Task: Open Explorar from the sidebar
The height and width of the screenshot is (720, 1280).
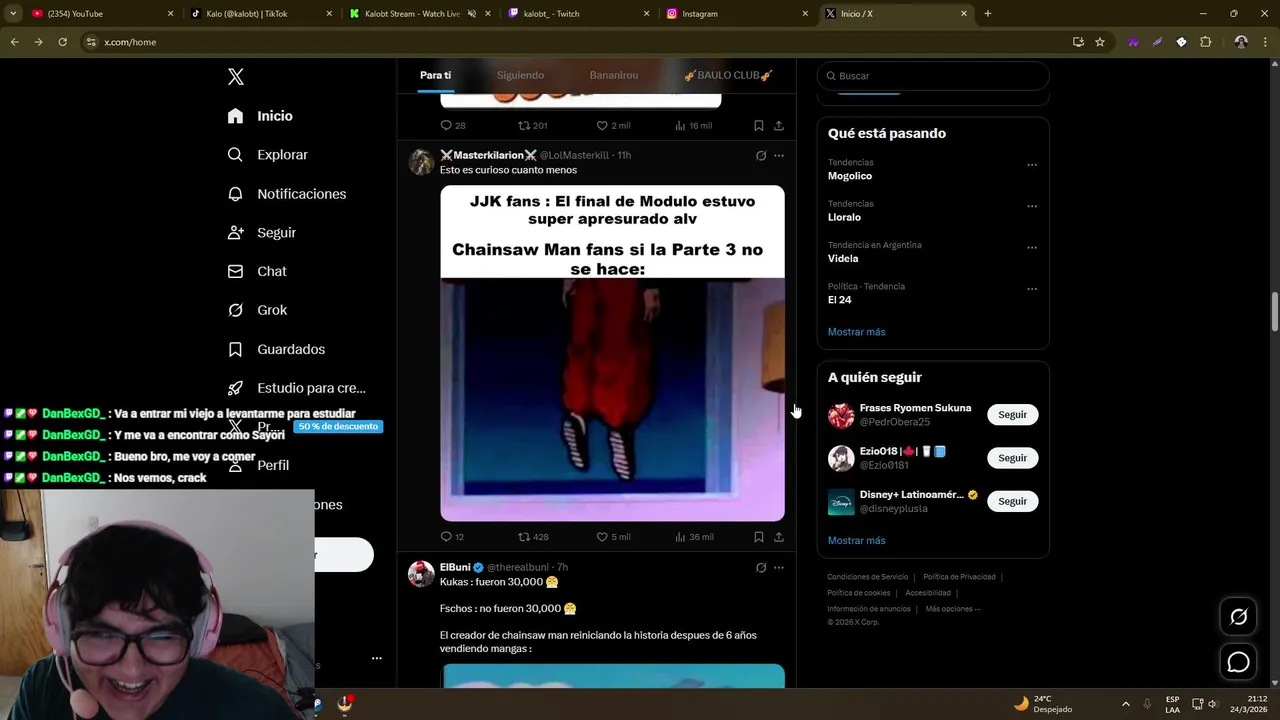Action: point(267,155)
